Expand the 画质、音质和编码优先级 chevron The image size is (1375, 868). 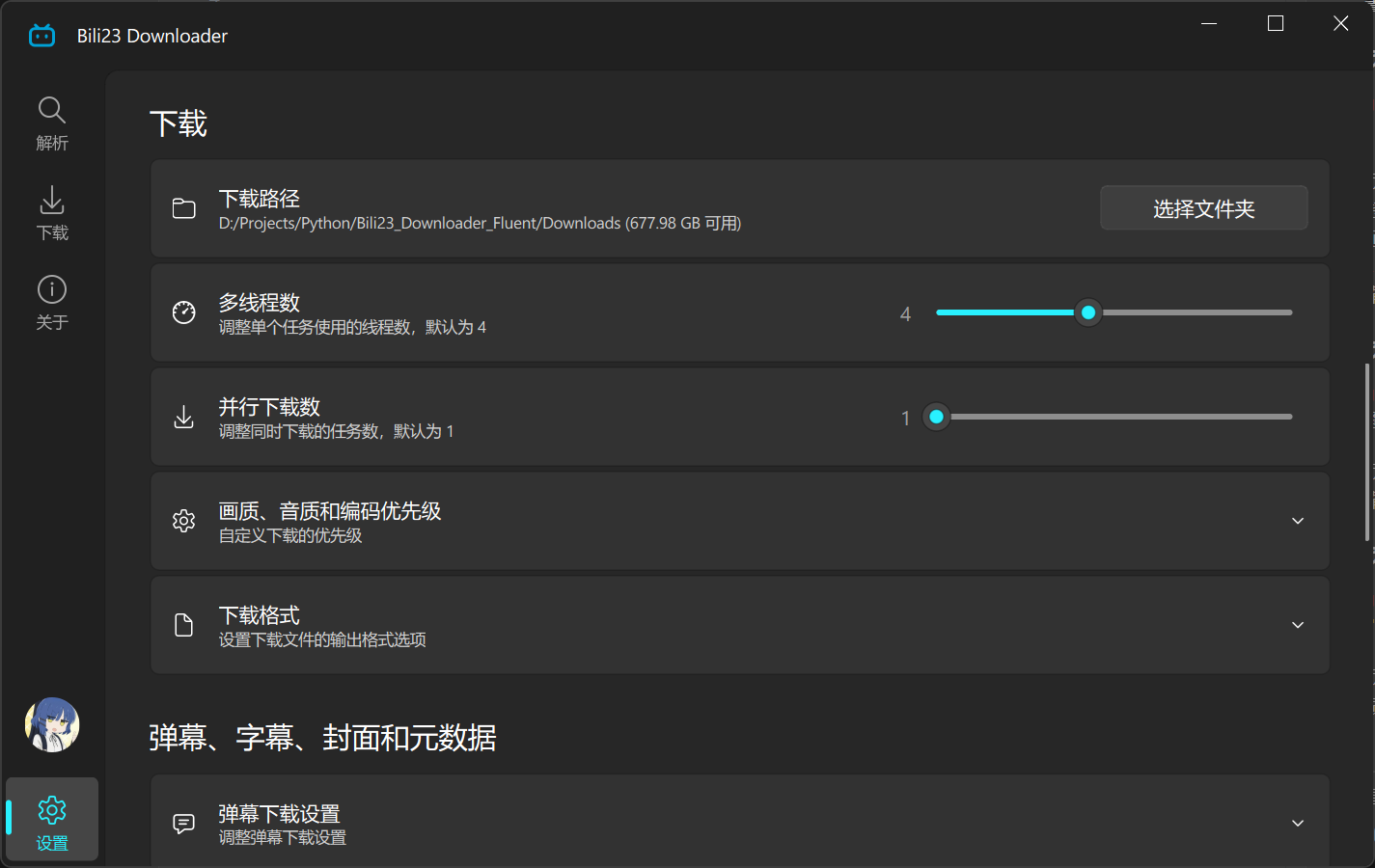(1298, 521)
